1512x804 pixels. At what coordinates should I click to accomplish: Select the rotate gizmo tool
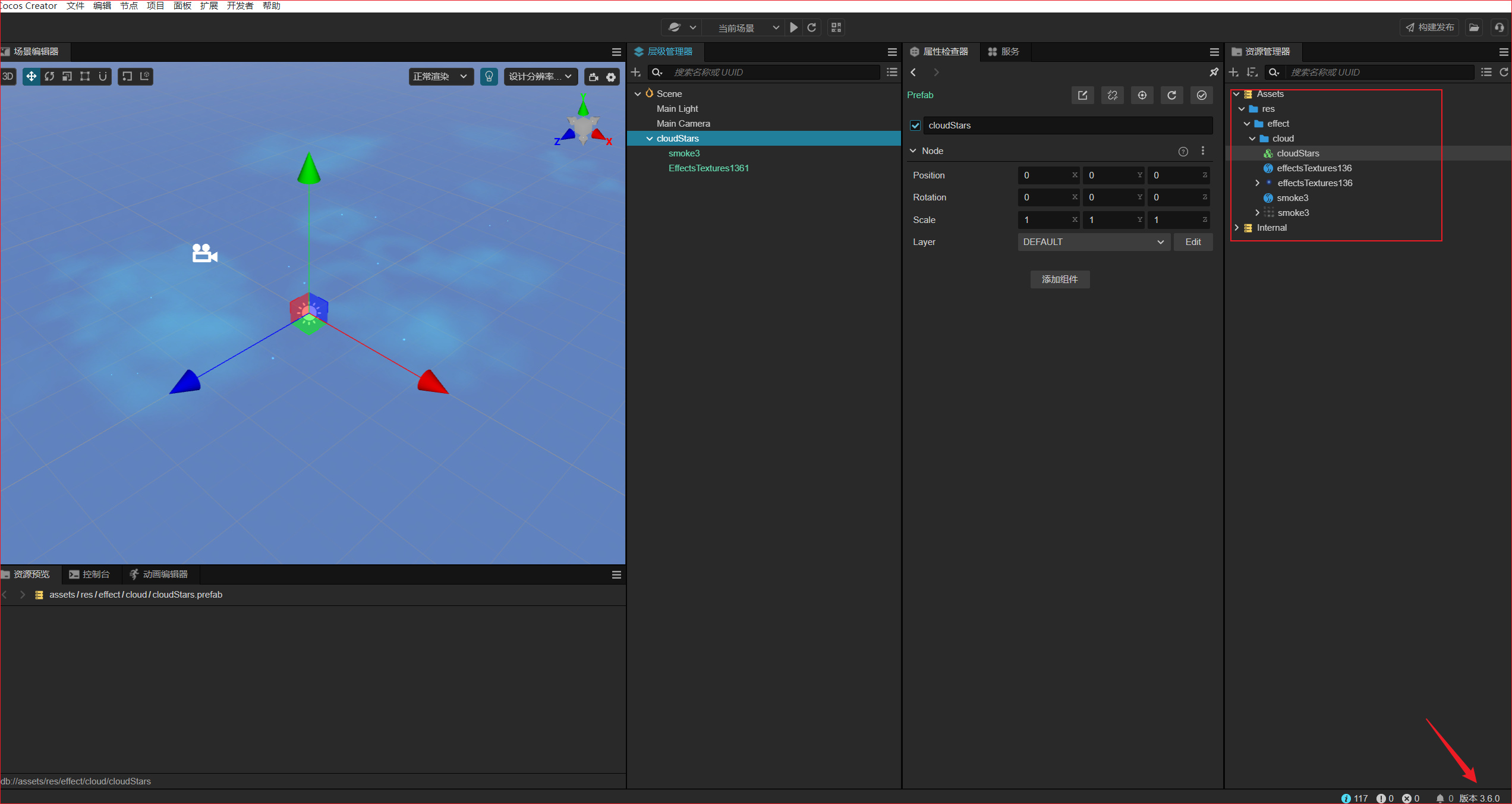point(49,76)
